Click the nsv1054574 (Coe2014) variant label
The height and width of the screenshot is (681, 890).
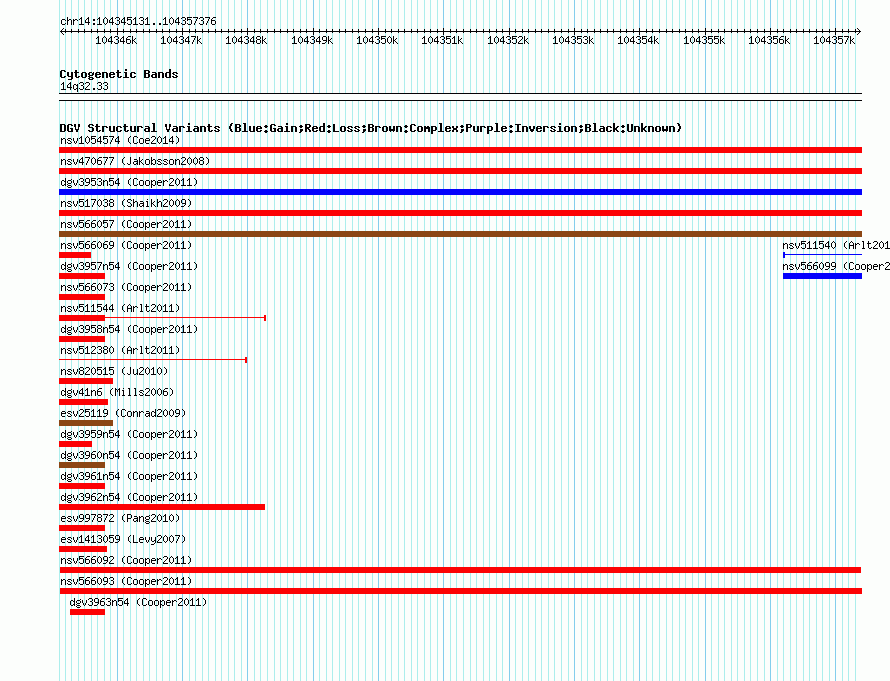click(120, 140)
